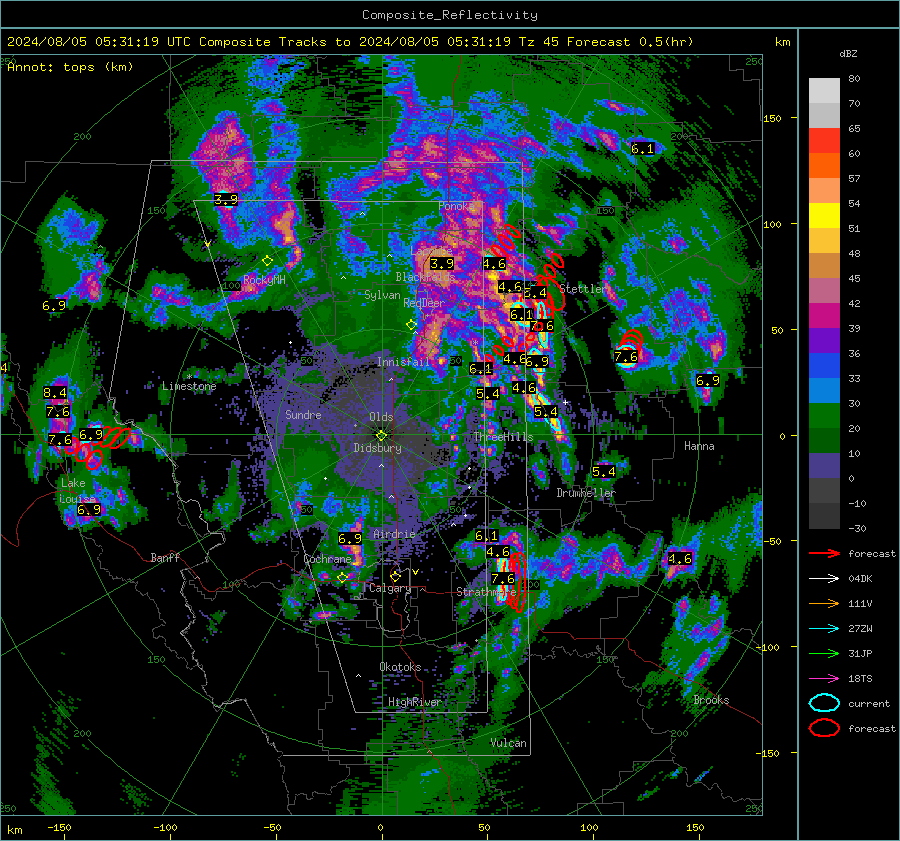This screenshot has width=900, height=841.
Task: Click the yellow diamond radar site marker at Olds
Action: [x=381, y=436]
